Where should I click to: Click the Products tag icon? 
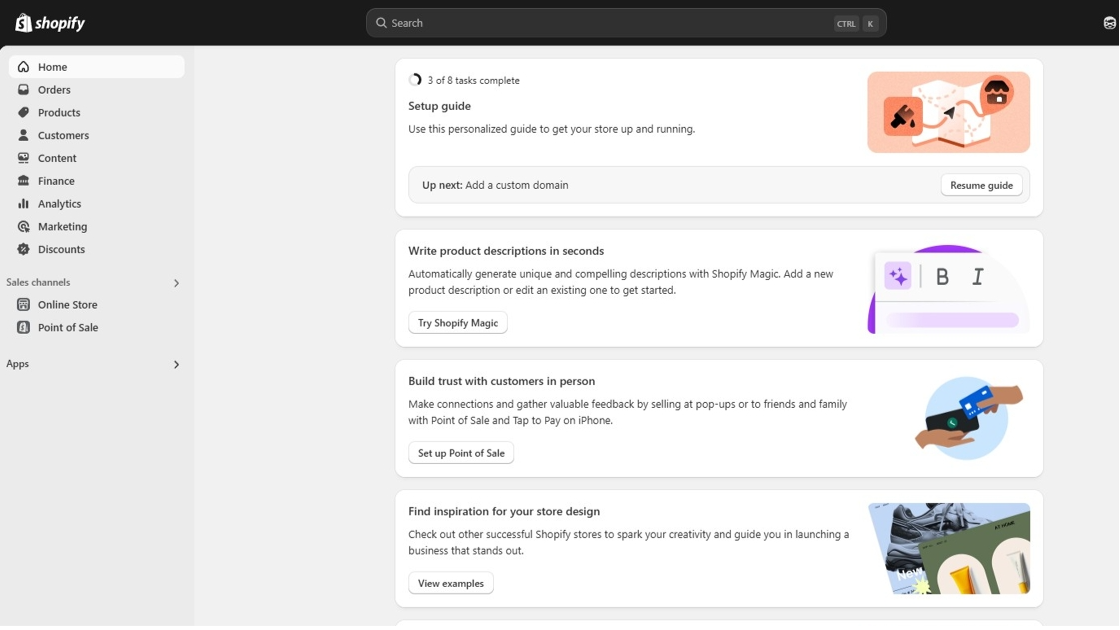[24, 113]
